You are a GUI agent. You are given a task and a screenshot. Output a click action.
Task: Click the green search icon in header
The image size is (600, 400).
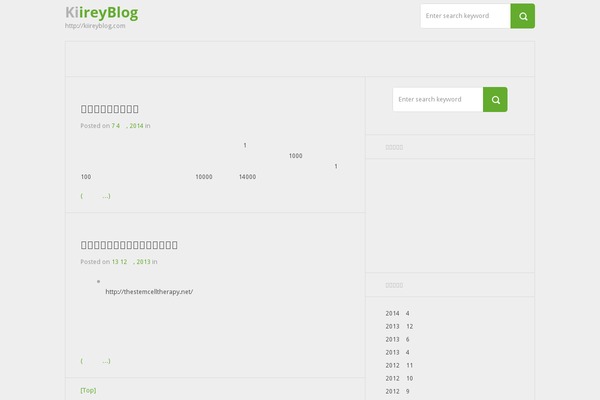point(523,16)
